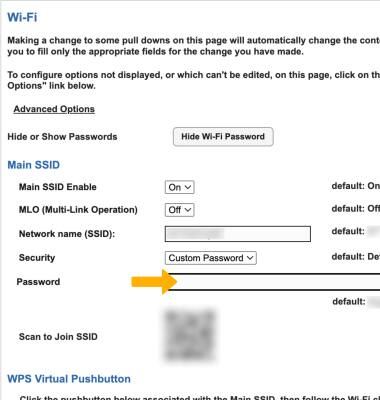Expand the Main SSID Enable dropdown
Image resolution: width=380 pixels, height=400 pixels.
(x=179, y=187)
